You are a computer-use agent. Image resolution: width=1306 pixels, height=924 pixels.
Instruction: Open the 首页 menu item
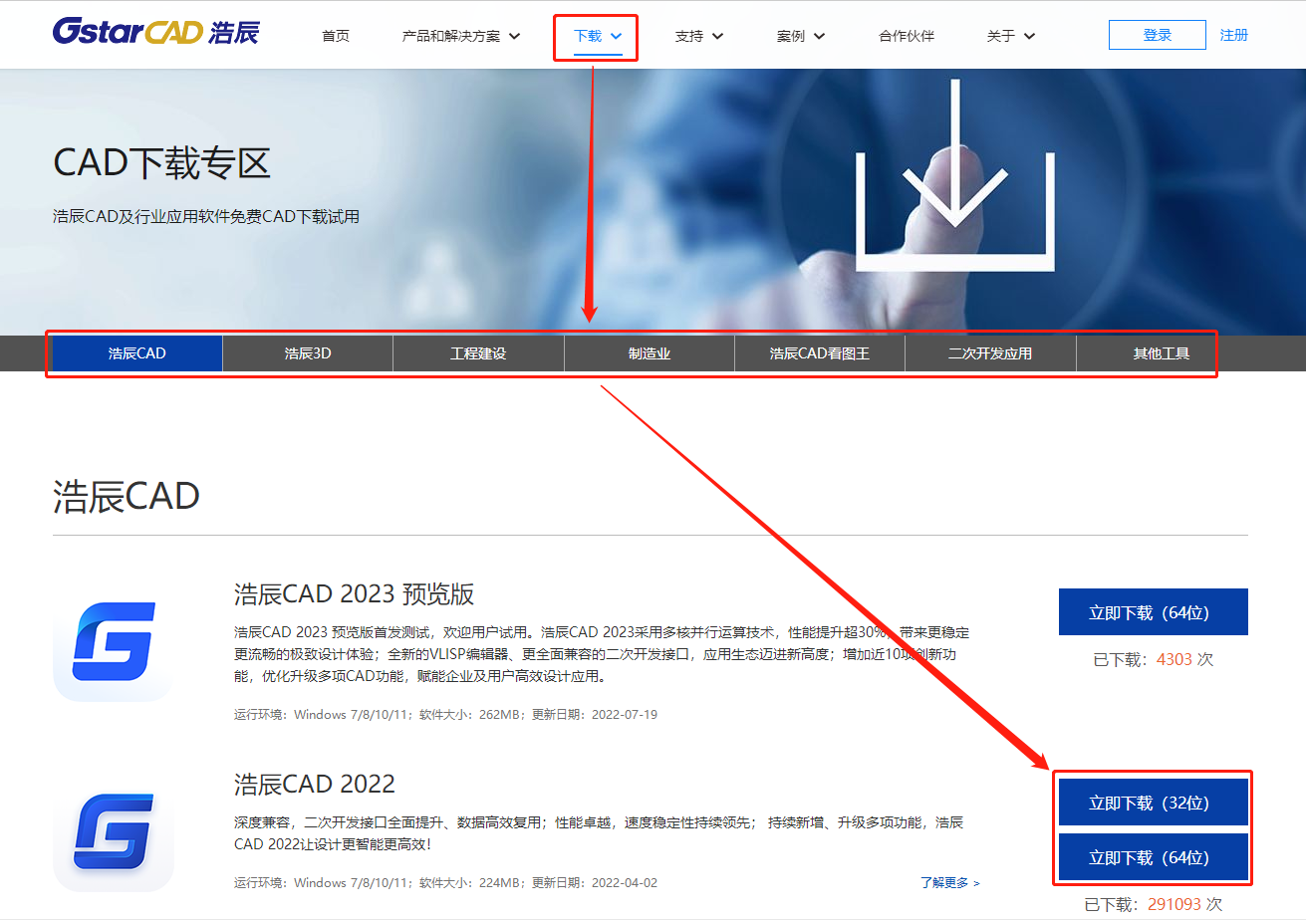click(336, 36)
